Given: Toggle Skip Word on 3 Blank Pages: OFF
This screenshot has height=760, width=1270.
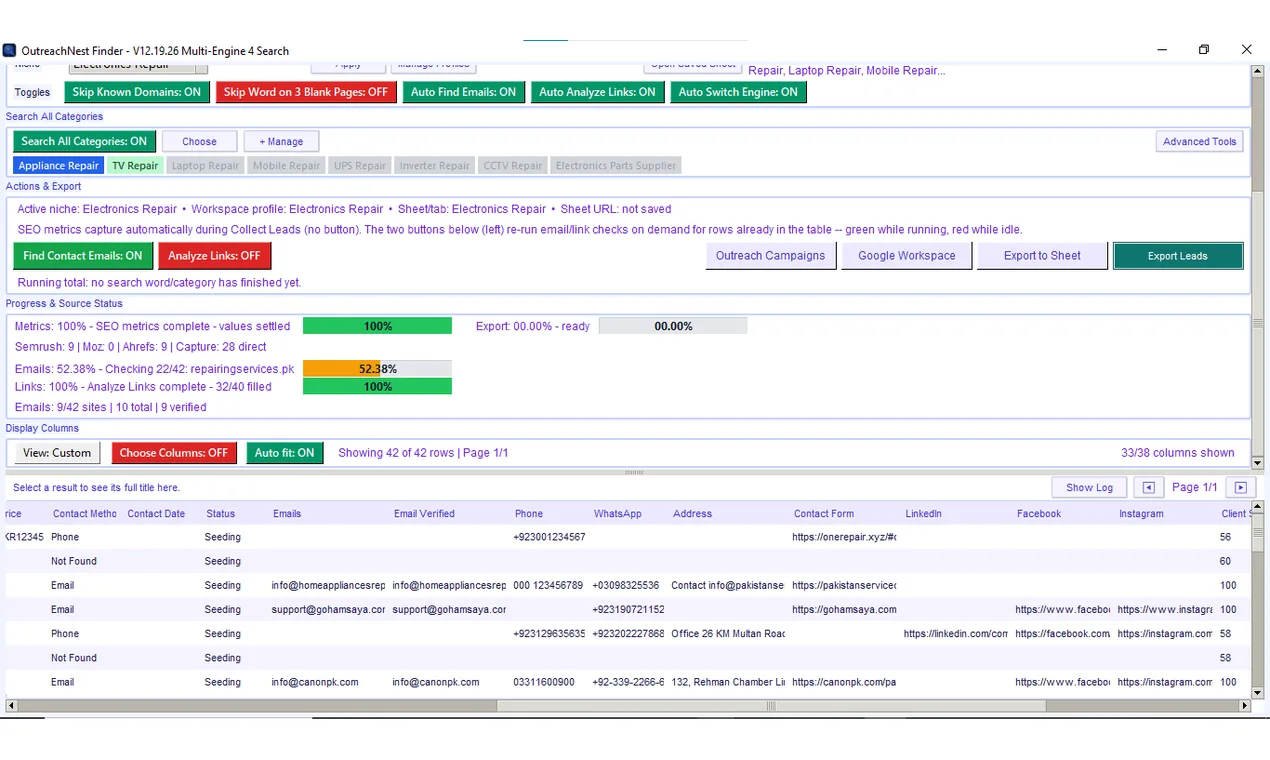Looking at the screenshot, I should [305, 92].
